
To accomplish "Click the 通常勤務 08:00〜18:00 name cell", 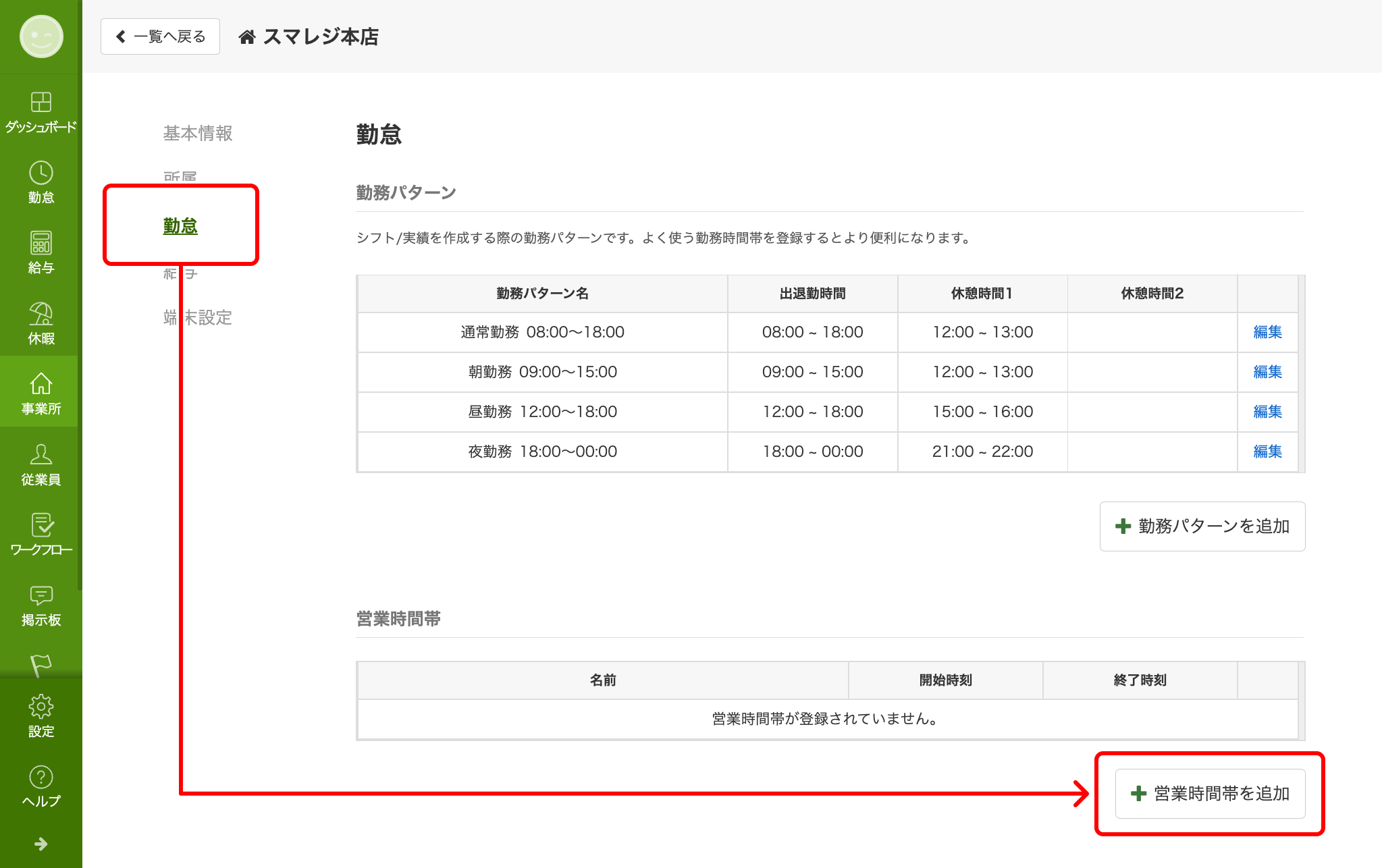I will point(542,332).
